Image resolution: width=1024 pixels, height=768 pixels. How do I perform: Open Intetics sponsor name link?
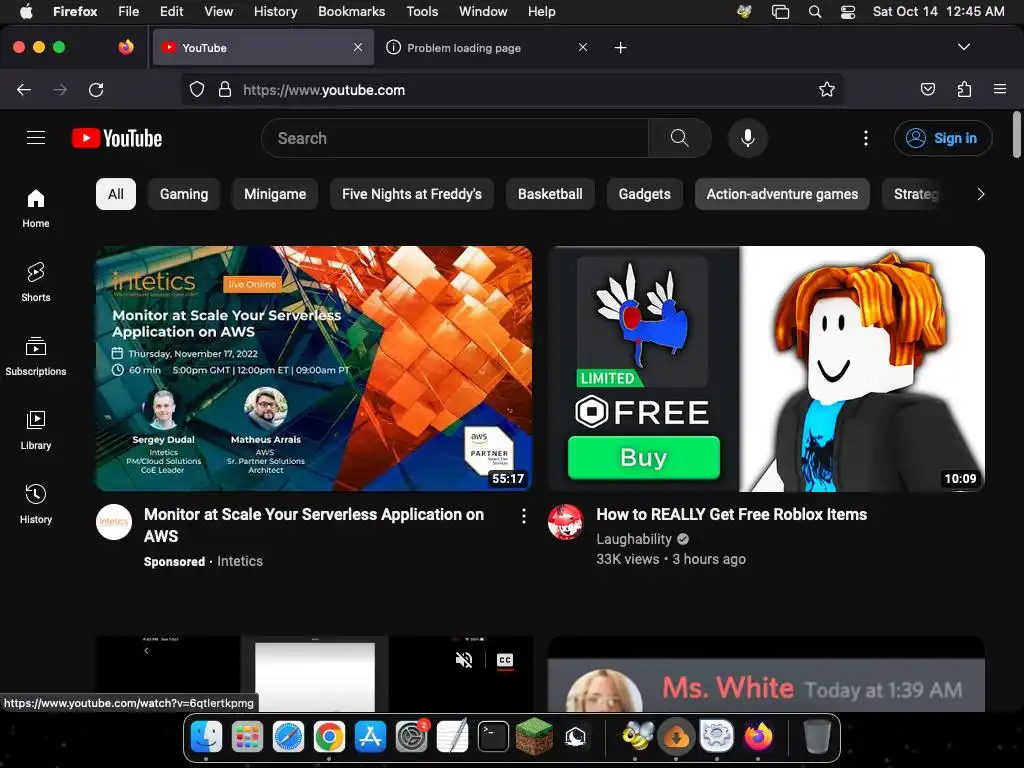tap(240, 561)
